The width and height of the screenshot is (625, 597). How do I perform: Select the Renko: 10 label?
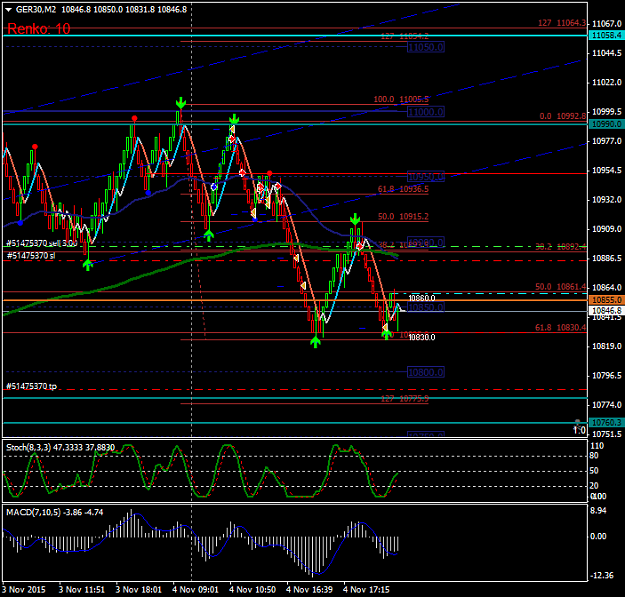point(39,29)
